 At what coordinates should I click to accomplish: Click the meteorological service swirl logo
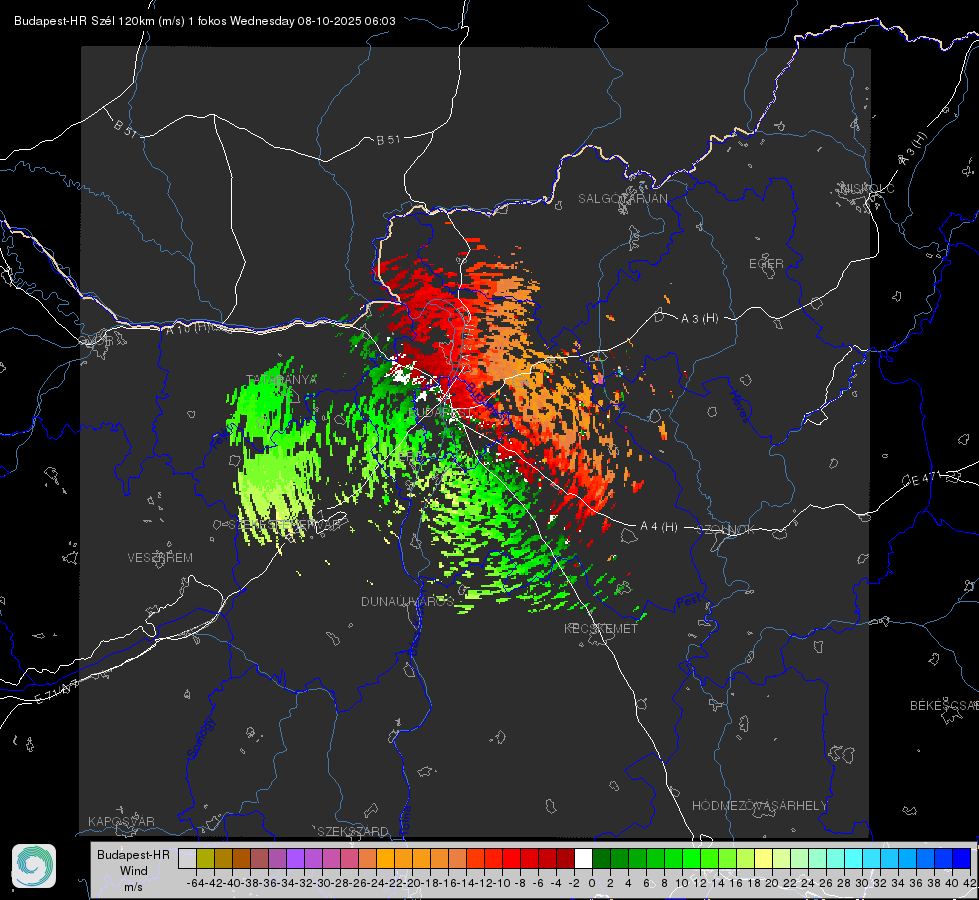tap(34, 866)
